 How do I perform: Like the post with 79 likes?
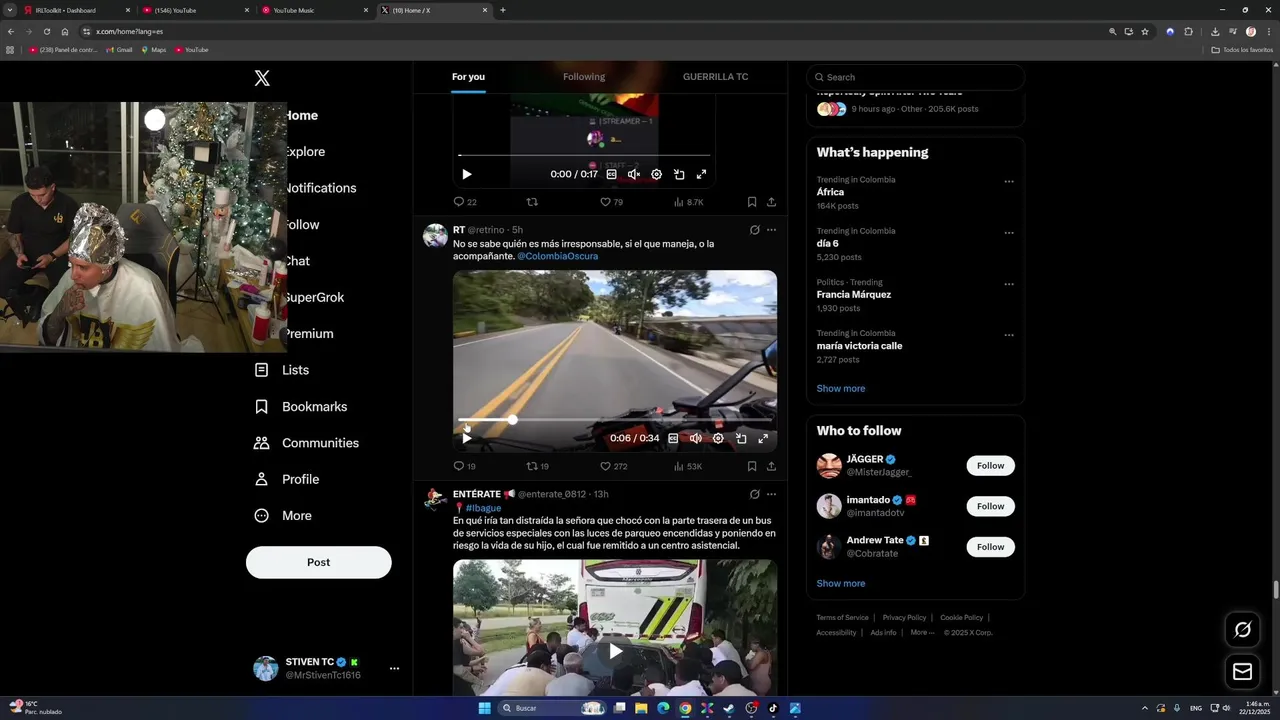tap(611, 202)
